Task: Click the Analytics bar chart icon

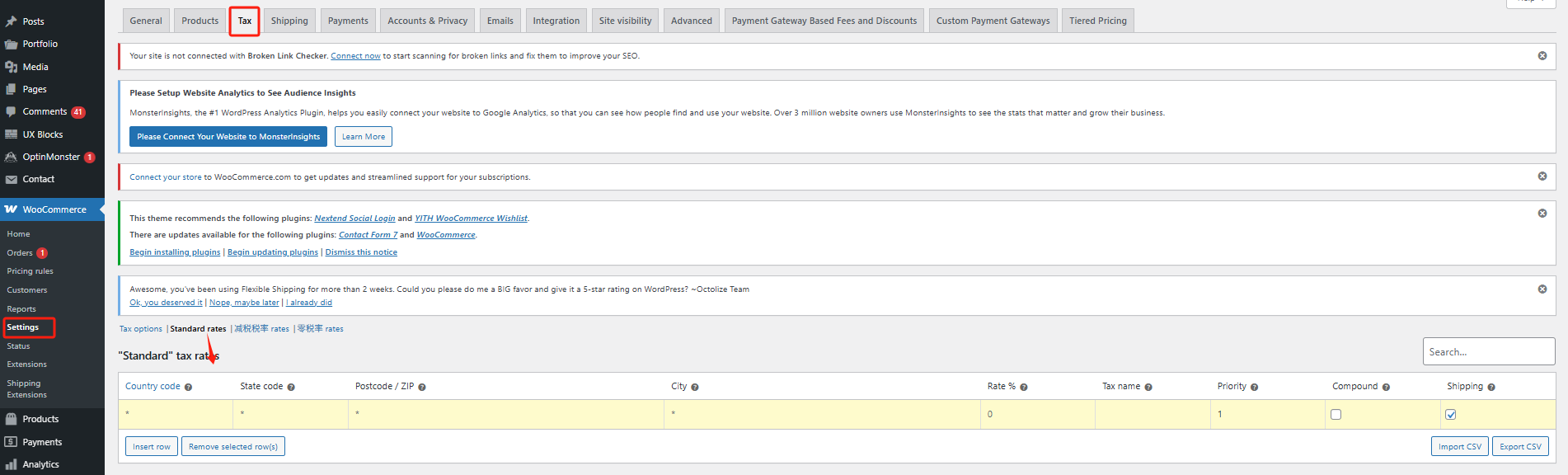Action: point(11,464)
